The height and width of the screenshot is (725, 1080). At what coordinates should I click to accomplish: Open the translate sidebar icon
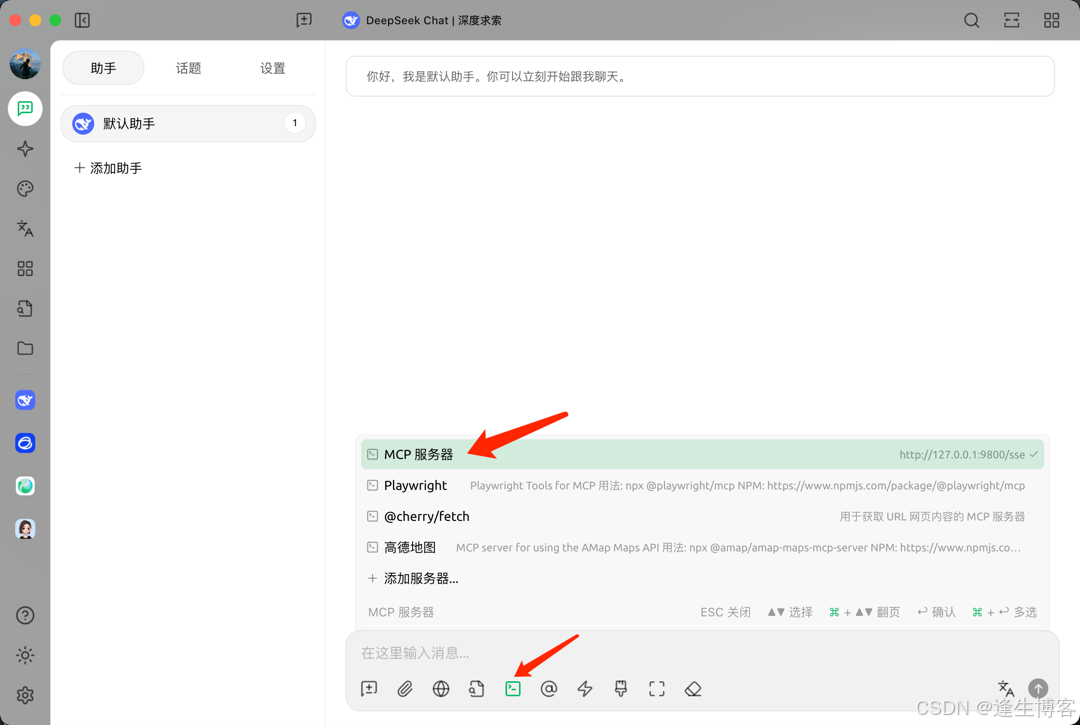pos(25,229)
